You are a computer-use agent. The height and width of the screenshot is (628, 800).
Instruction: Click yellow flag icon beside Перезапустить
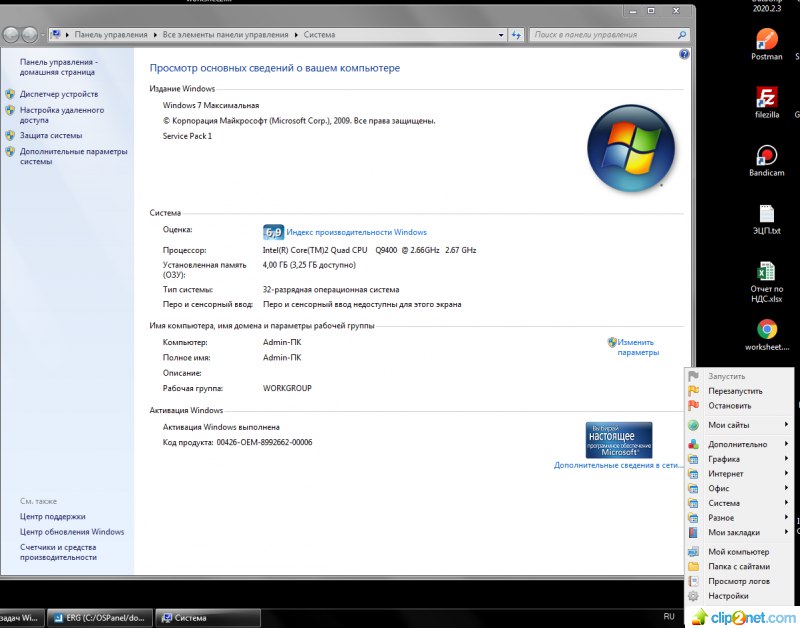click(693, 391)
